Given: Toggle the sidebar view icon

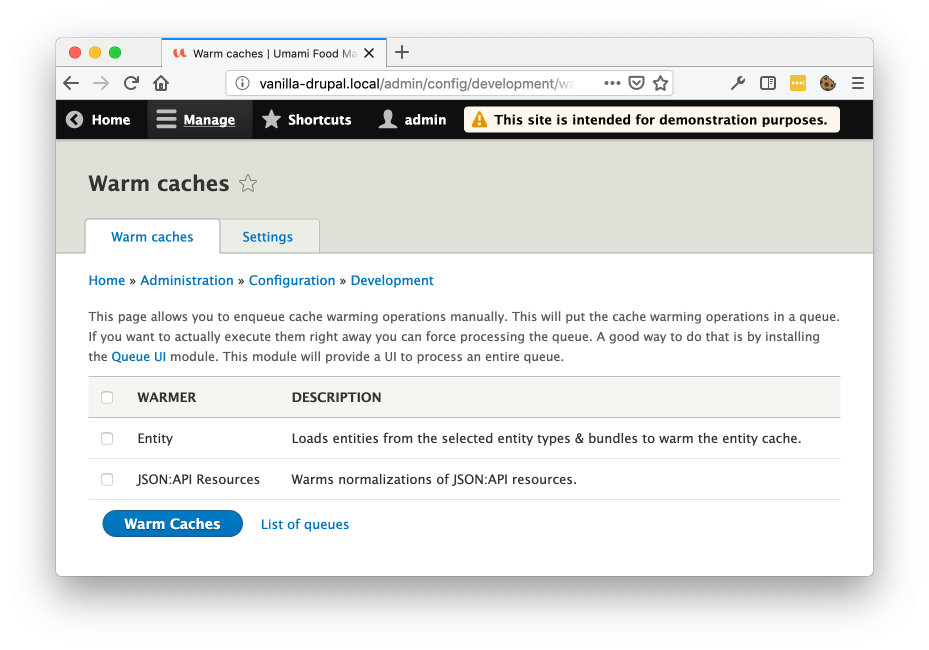Looking at the screenshot, I should point(768,84).
